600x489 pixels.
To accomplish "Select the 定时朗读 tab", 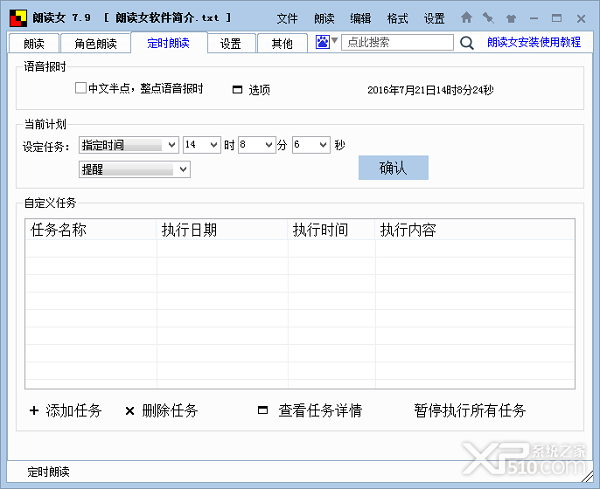I will click(168, 42).
